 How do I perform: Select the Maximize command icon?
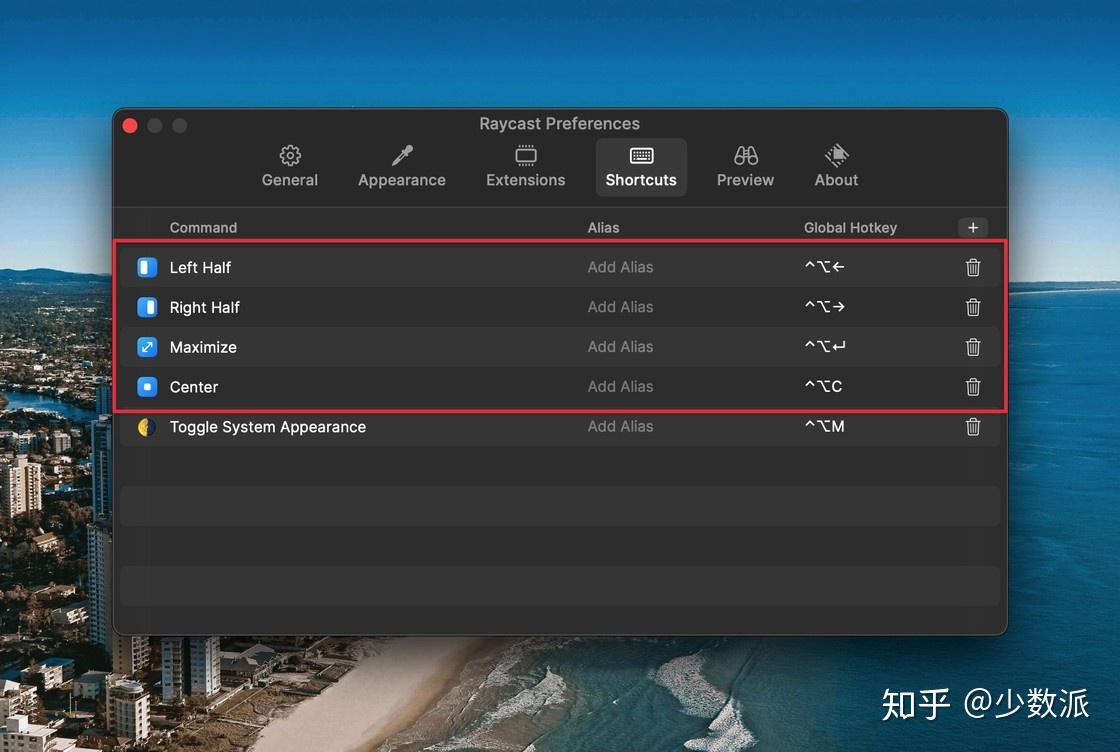point(146,347)
